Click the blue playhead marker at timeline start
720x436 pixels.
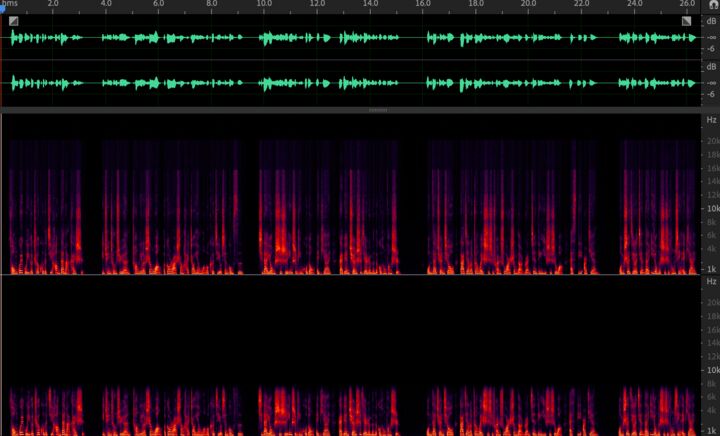point(3,8)
